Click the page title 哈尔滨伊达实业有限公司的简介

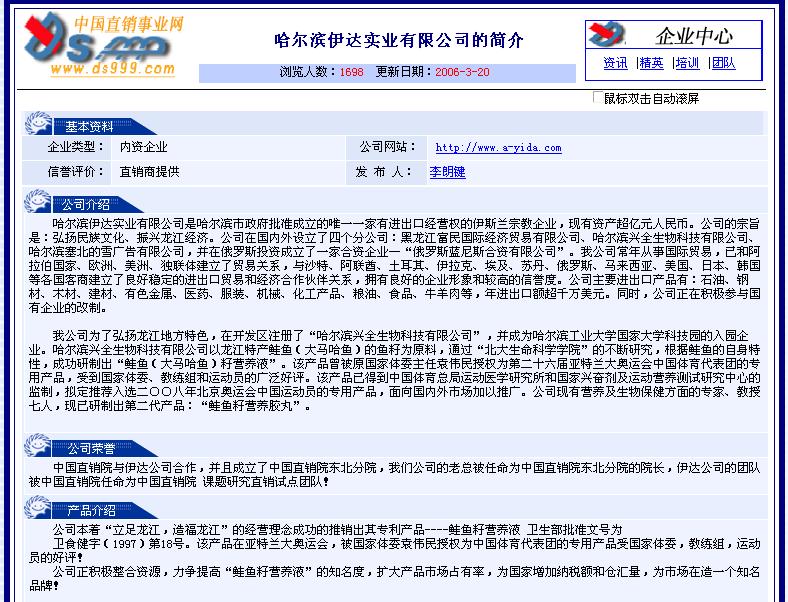399,40
